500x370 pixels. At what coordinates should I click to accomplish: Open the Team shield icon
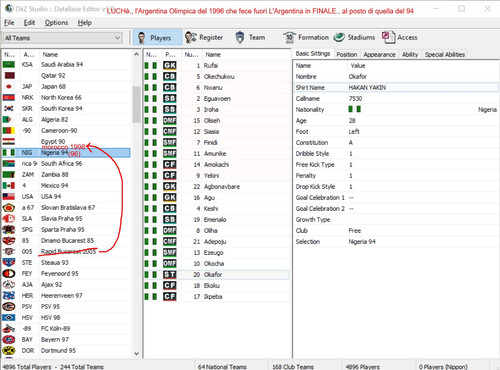[240, 37]
